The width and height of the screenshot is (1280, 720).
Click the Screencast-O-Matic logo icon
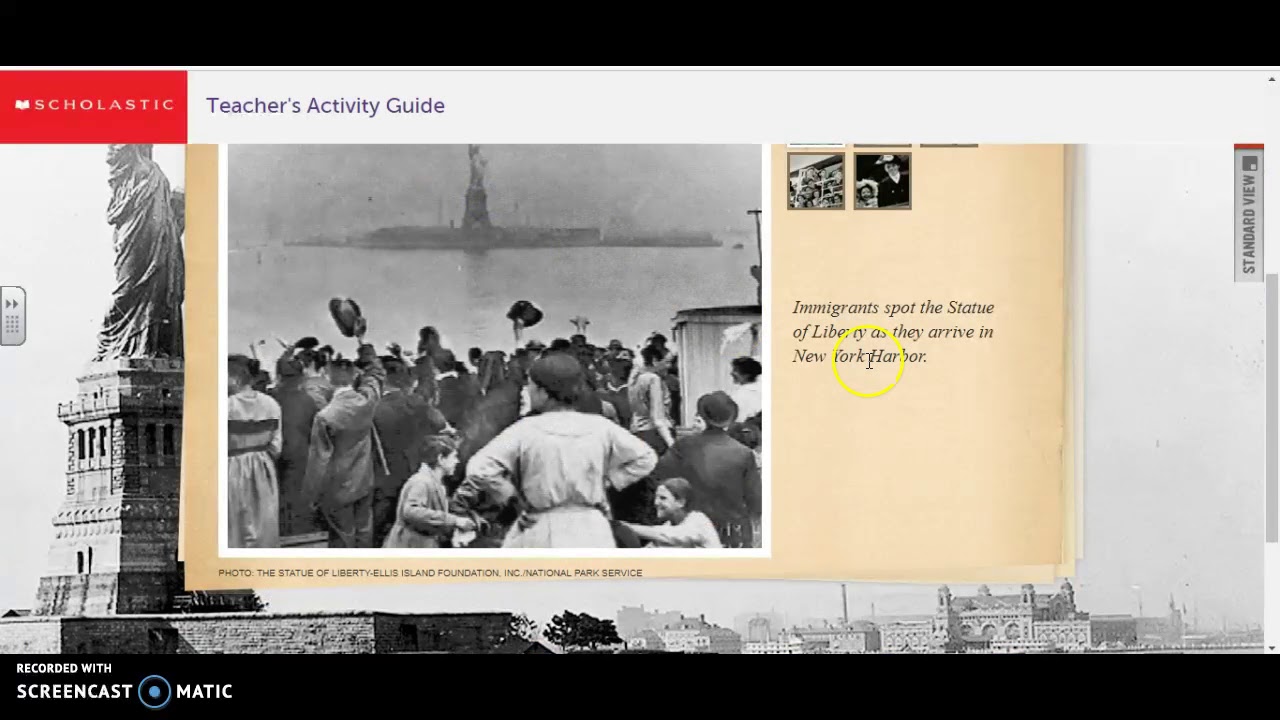pyautogui.click(x=154, y=692)
